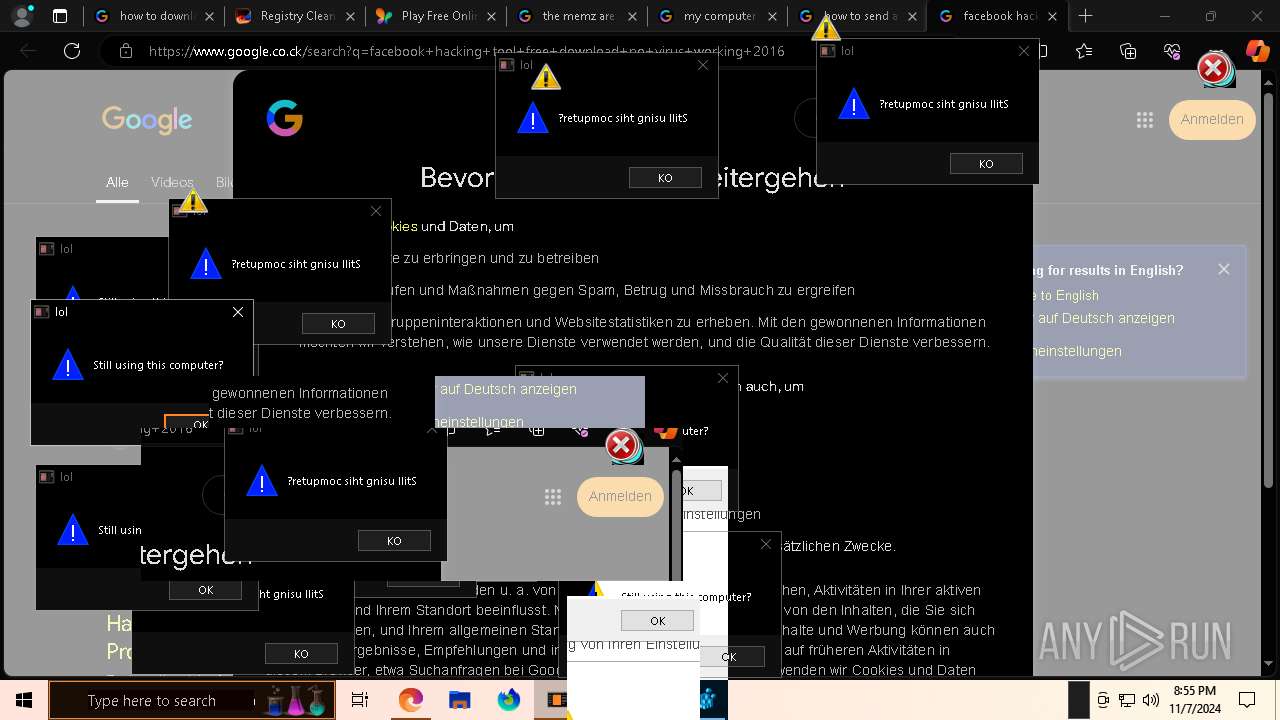Select Google 'Alle' results tab

117,183
